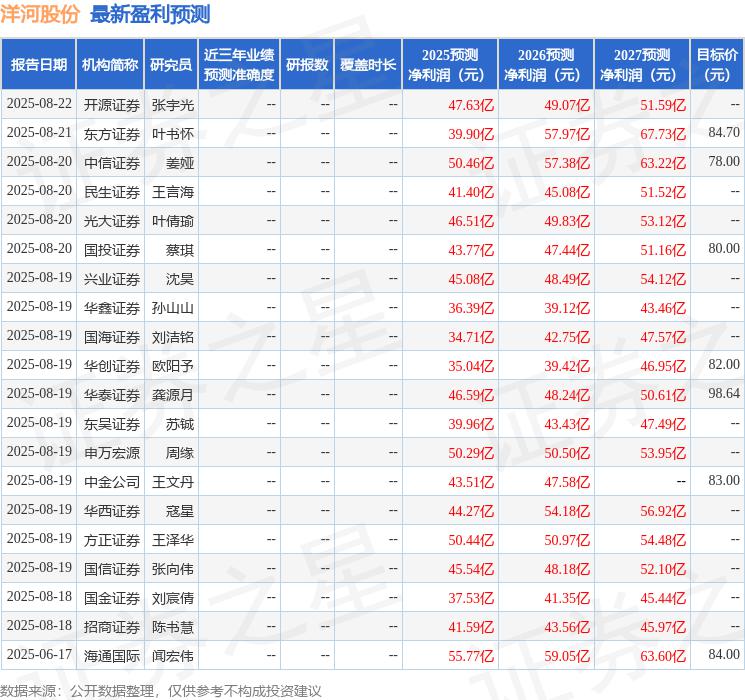
Task: Select the 目标价 column header
Action: click(x=717, y=65)
